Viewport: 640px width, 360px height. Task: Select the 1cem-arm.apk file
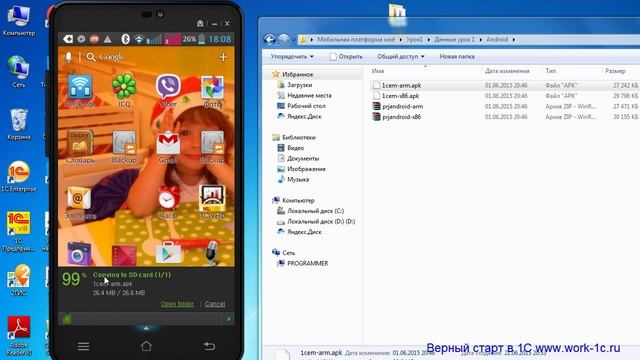click(x=401, y=85)
